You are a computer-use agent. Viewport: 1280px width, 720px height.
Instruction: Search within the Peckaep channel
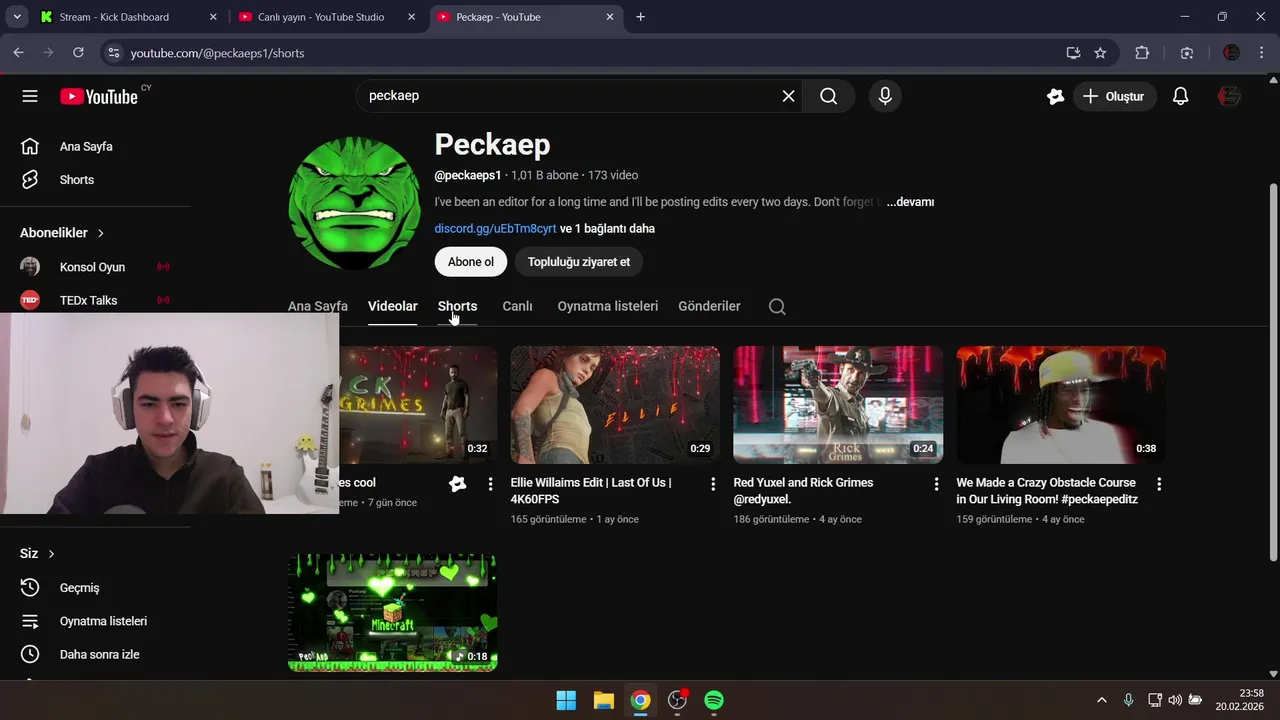(777, 306)
